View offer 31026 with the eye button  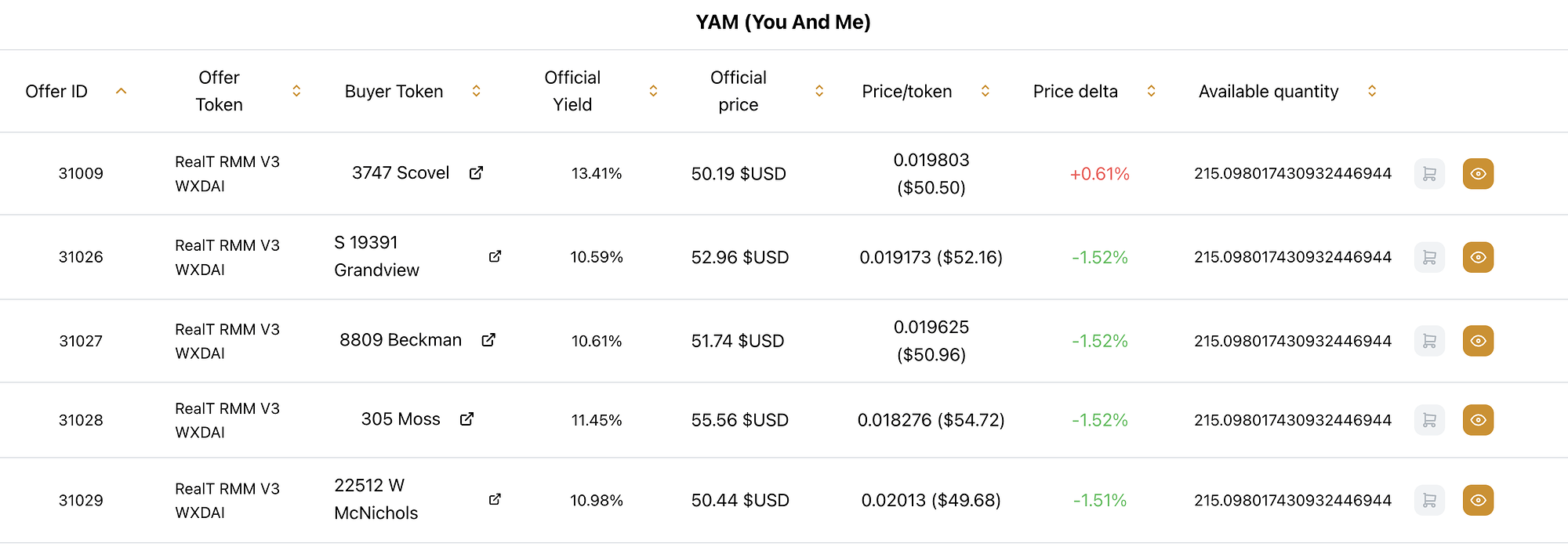click(1478, 257)
